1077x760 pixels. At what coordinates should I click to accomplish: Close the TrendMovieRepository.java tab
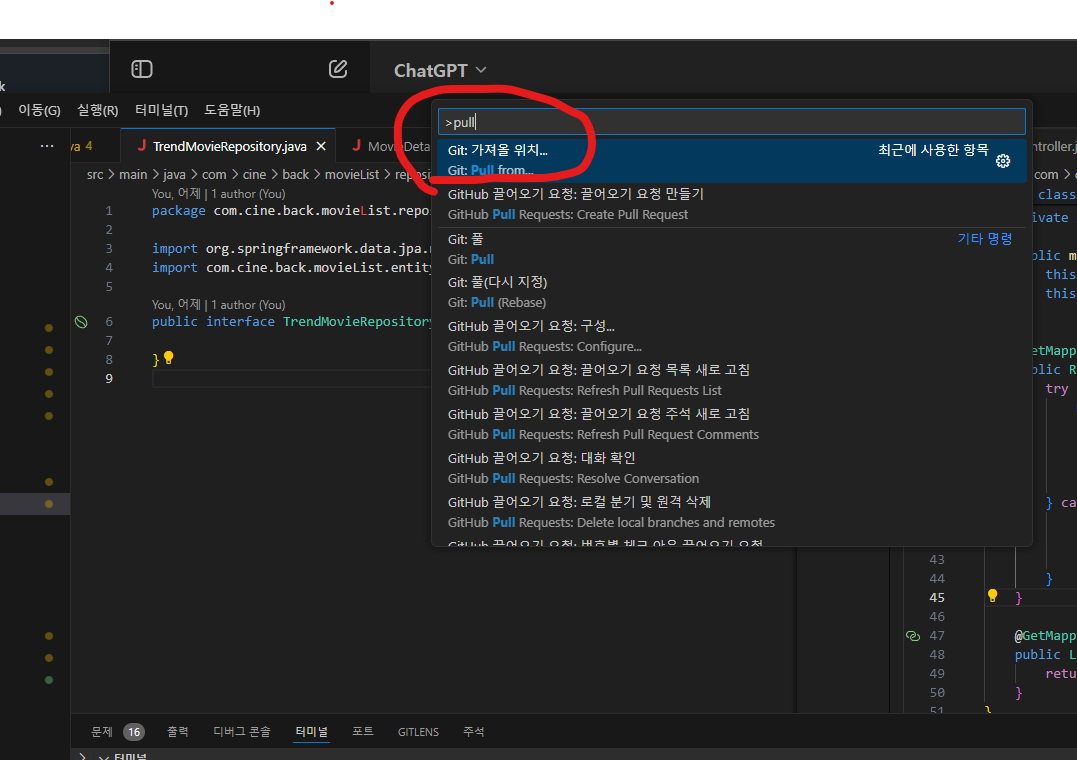coord(321,146)
